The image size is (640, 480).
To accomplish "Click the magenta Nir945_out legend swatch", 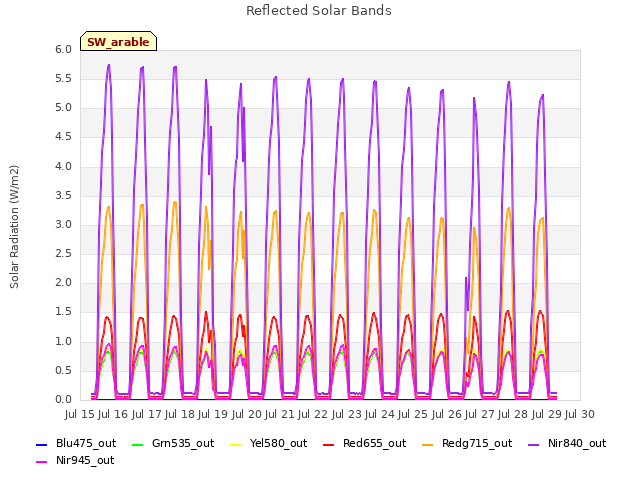I will (x=42, y=462).
